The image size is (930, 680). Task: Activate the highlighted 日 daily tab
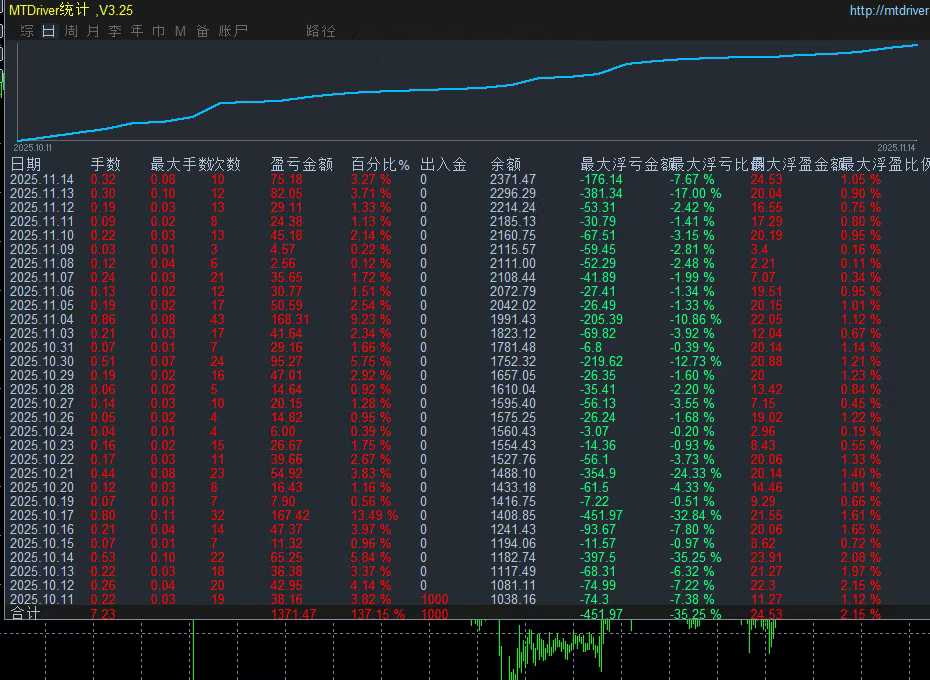pyautogui.click(x=47, y=30)
